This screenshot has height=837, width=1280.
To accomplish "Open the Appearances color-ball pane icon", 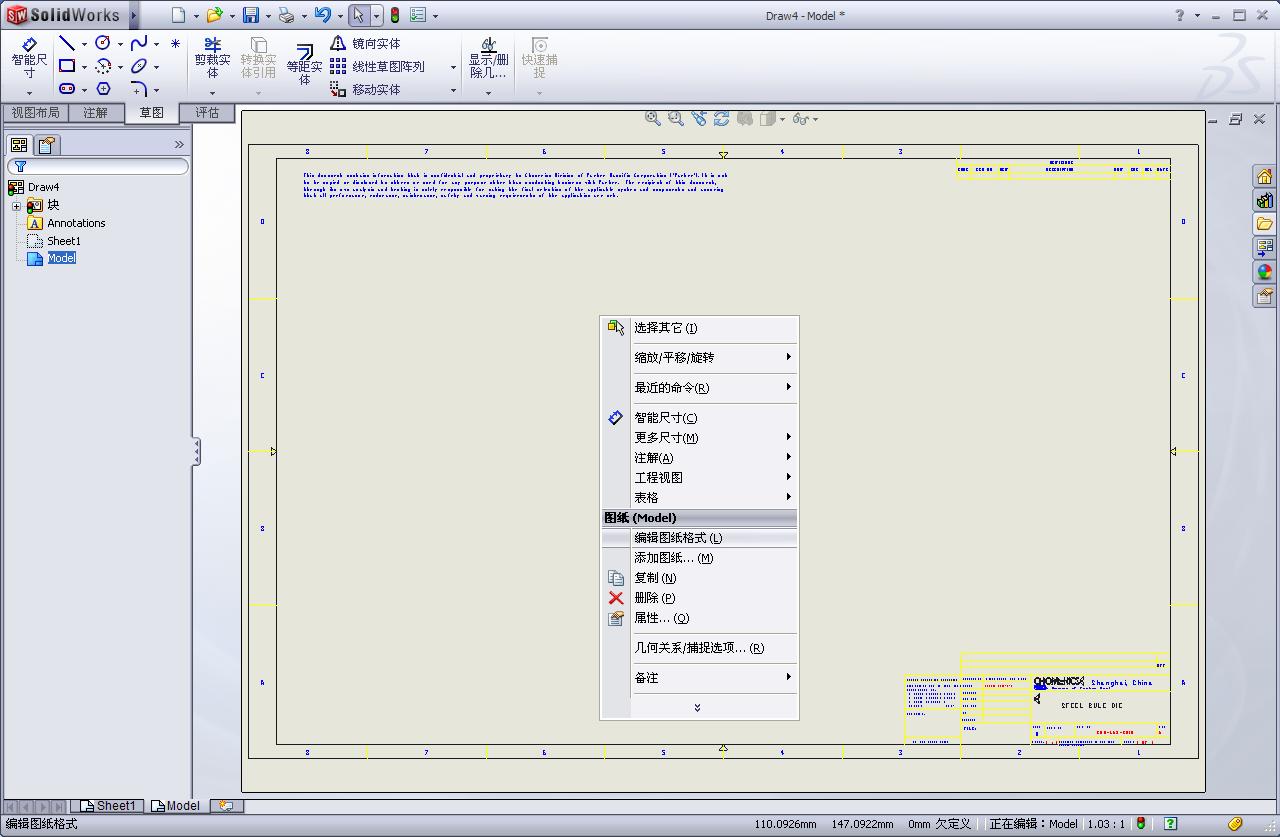I will point(1264,272).
